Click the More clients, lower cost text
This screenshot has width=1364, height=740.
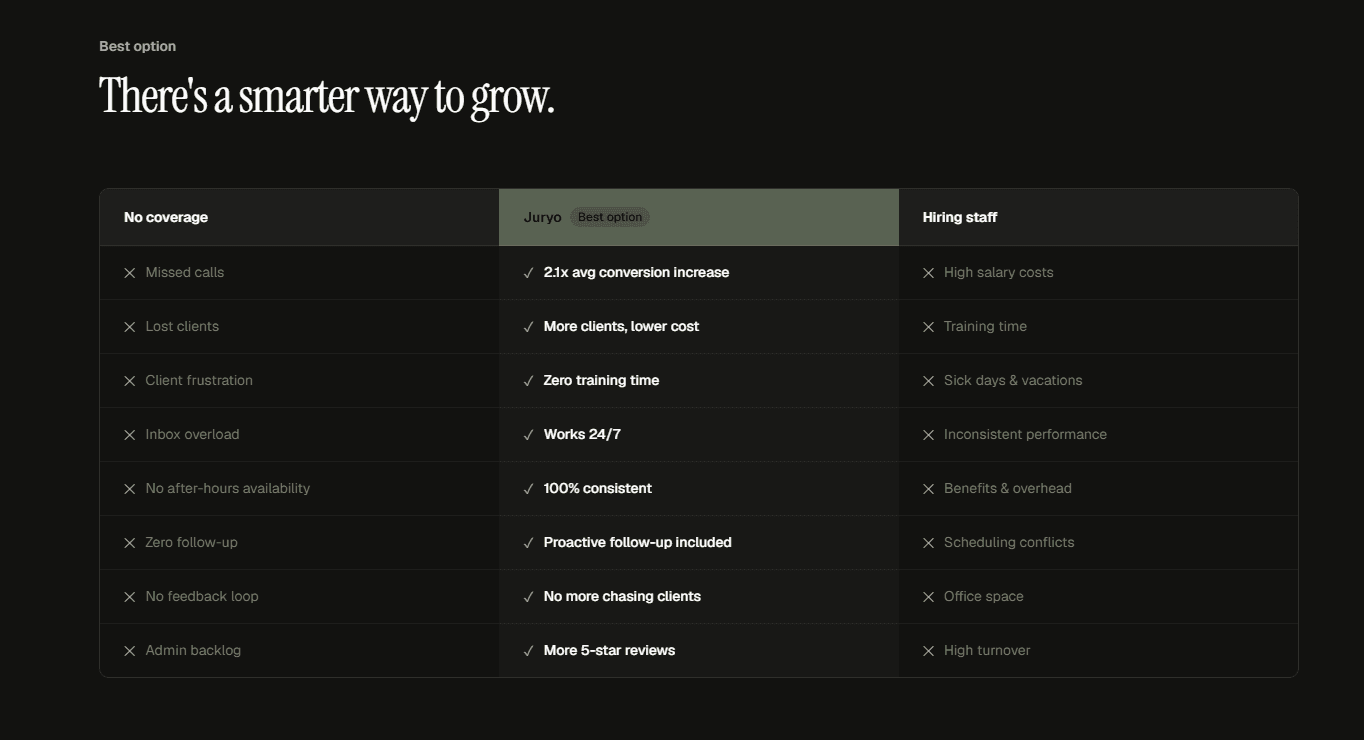(x=622, y=326)
